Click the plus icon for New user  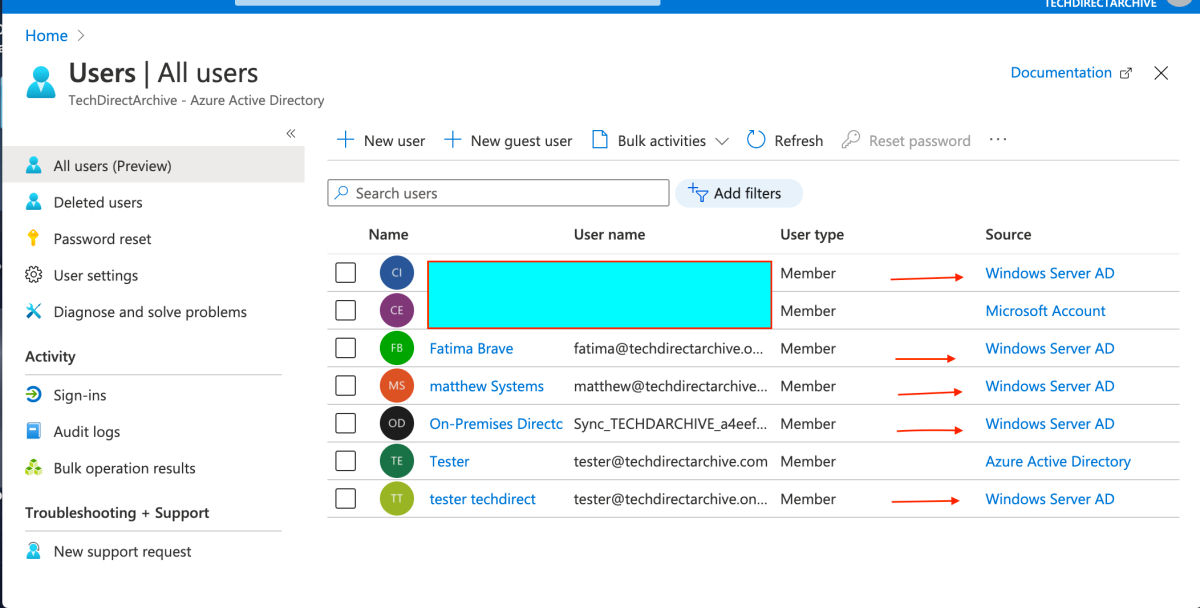(x=345, y=140)
